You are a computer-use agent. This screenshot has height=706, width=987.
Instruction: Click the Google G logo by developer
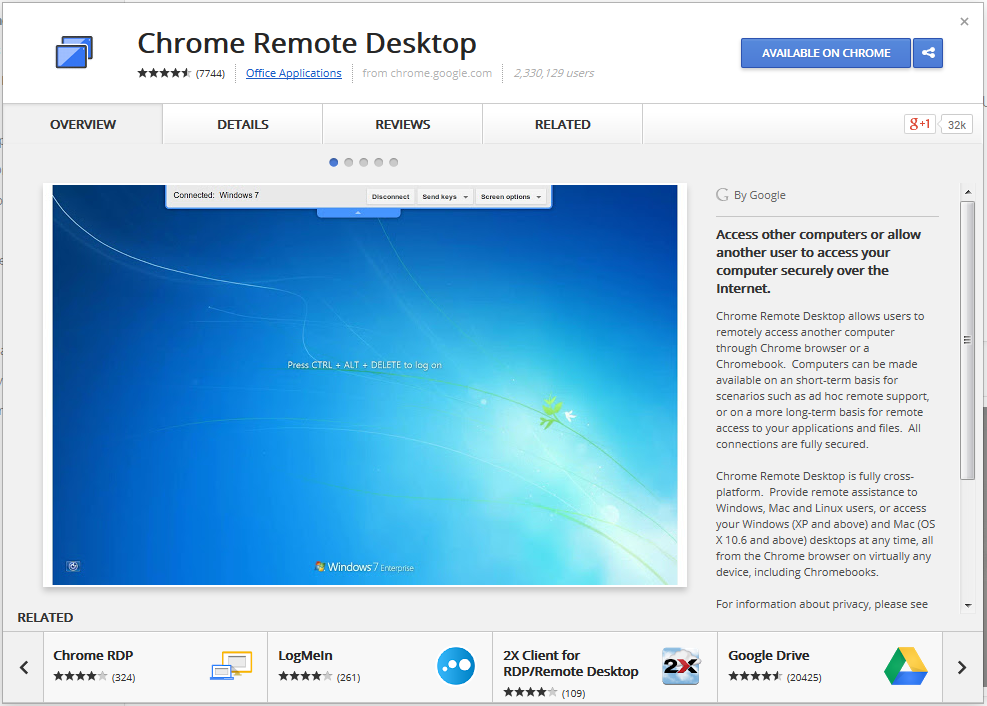(x=722, y=195)
